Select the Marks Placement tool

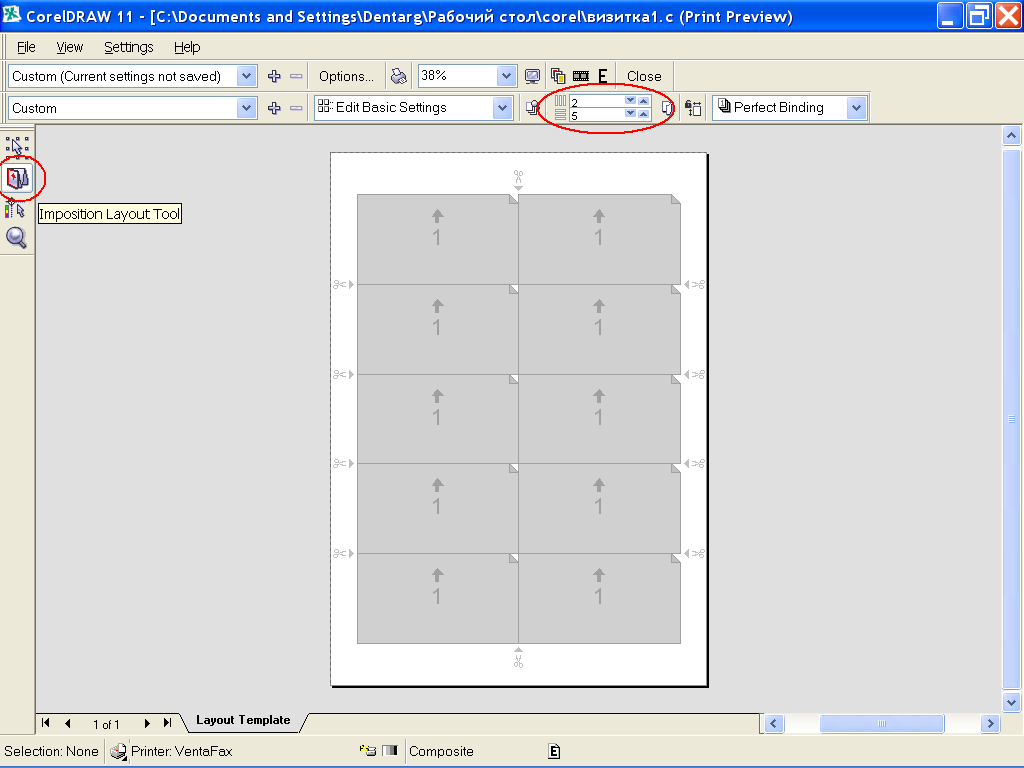[15, 209]
